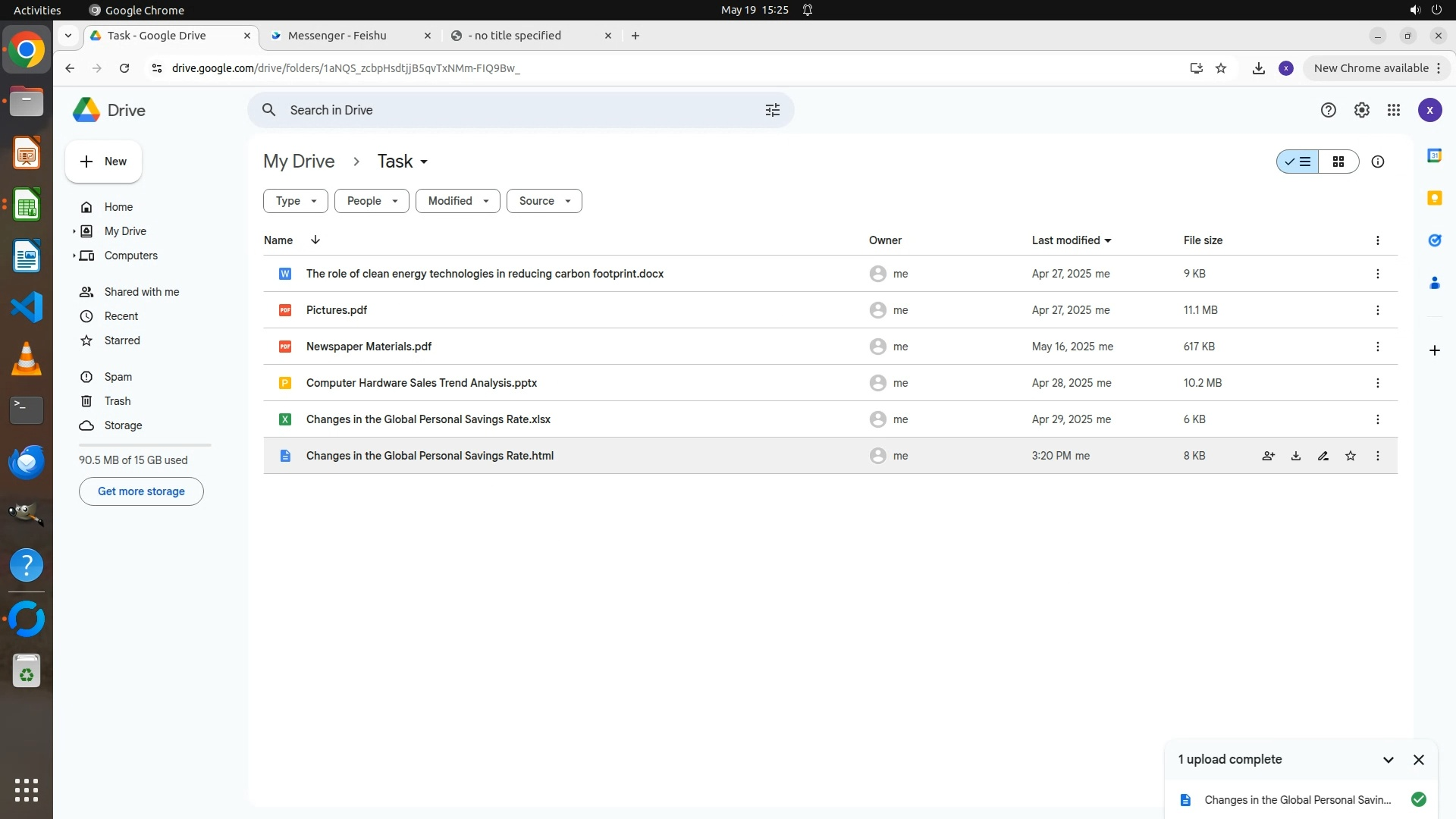
Task: Open the Modified filter dropdown
Action: coord(457,201)
